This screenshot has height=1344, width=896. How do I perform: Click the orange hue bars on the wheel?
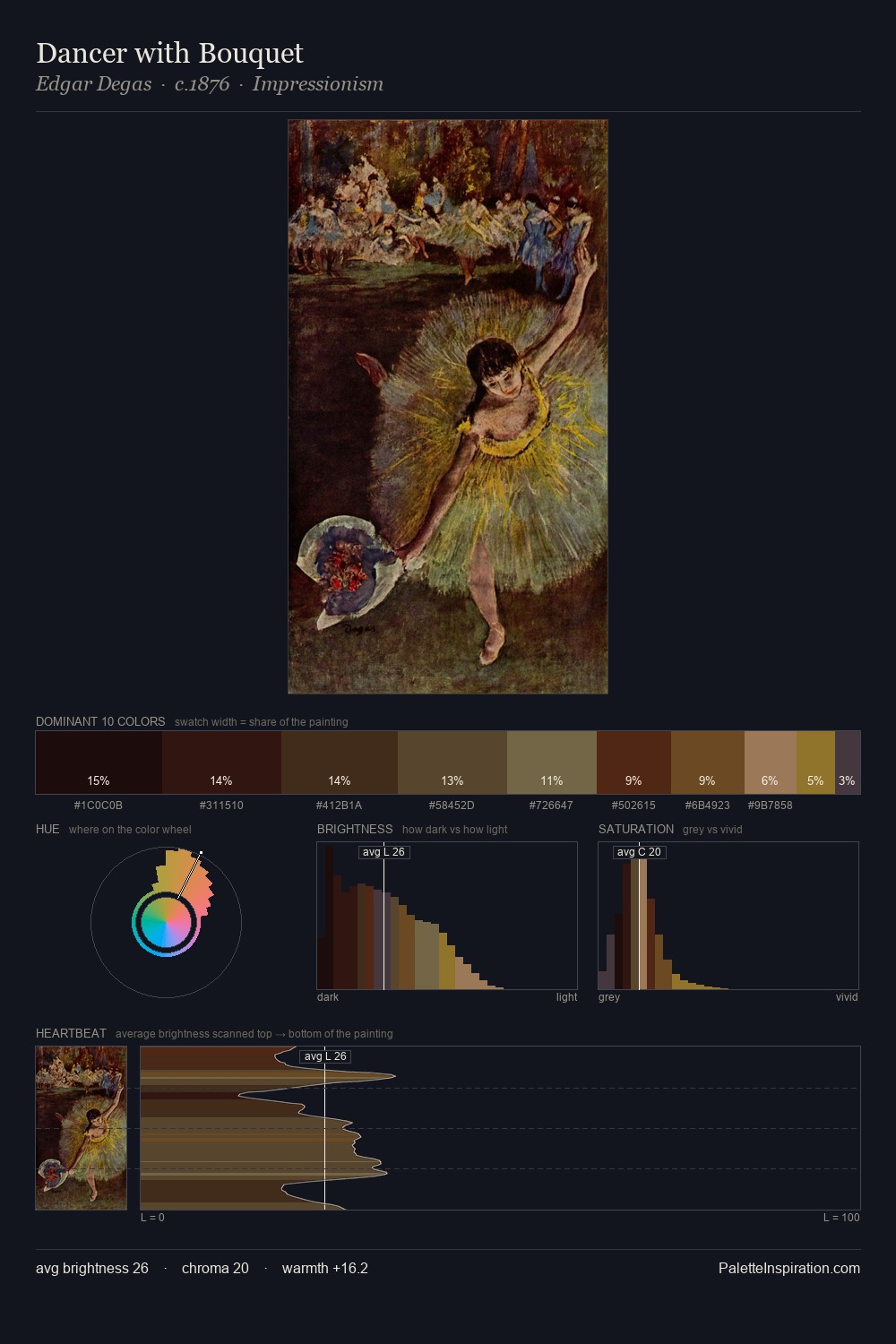click(185, 880)
